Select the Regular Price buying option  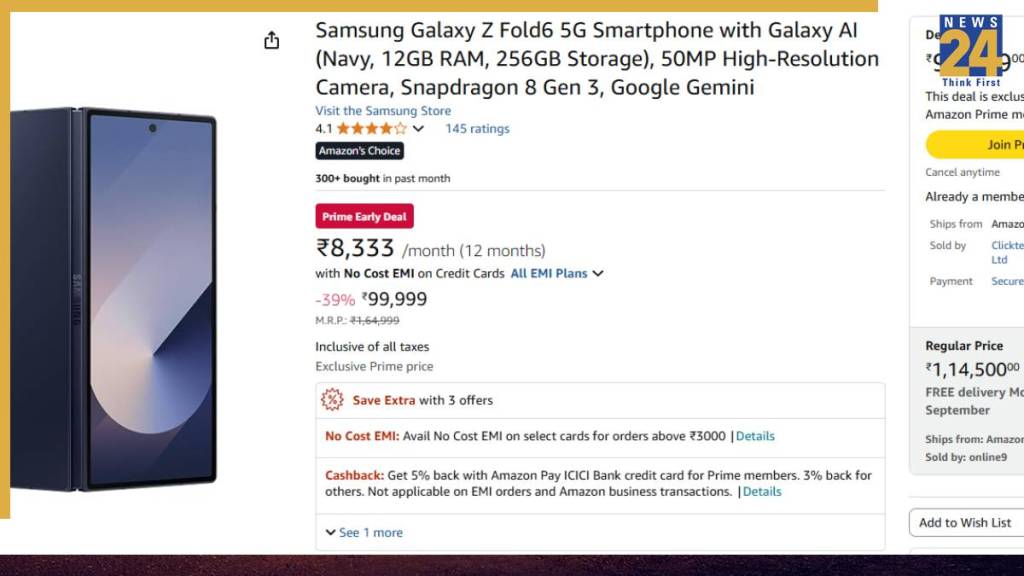click(964, 346)
